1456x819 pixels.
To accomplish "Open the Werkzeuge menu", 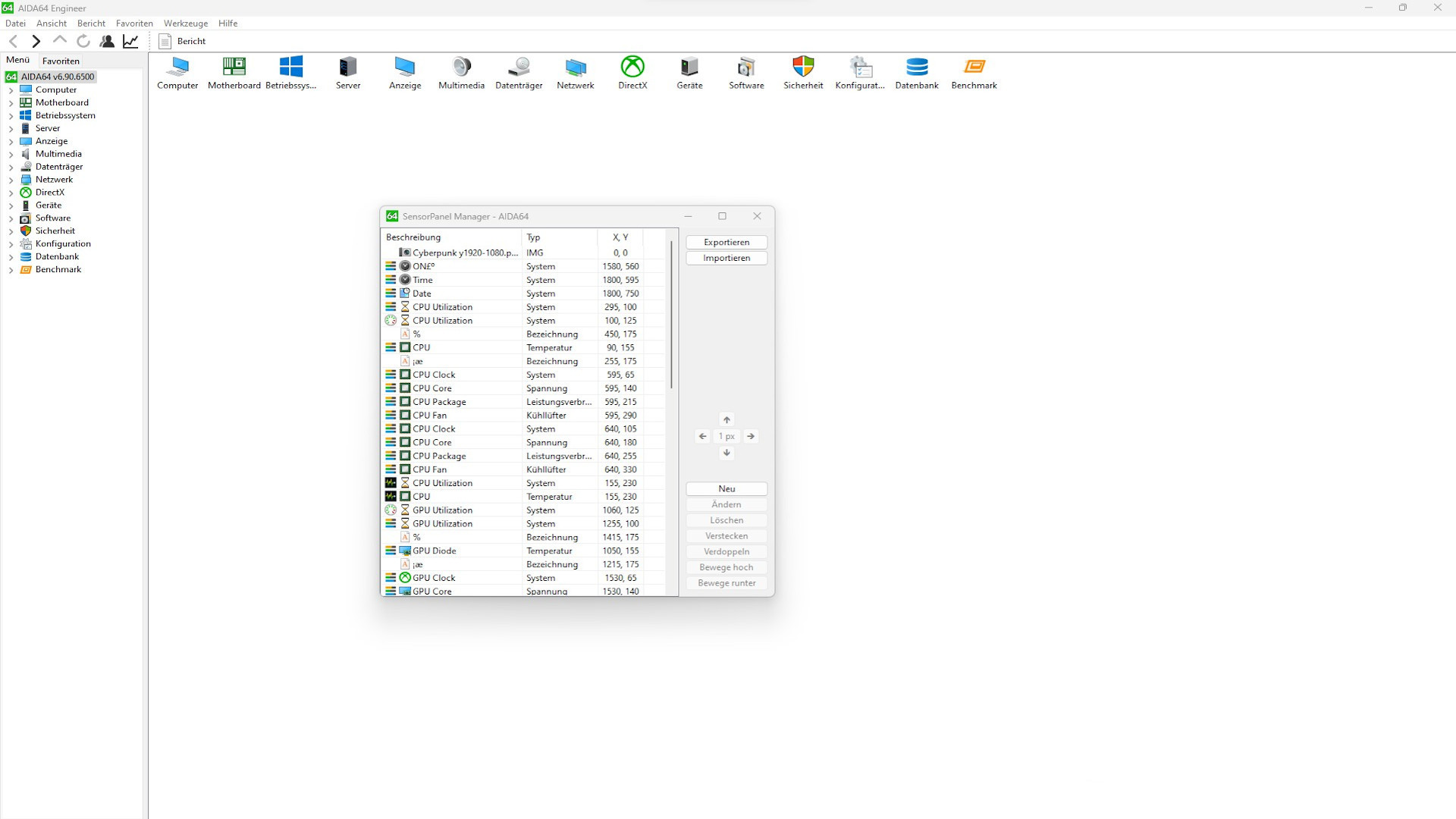I will [185, 24].
